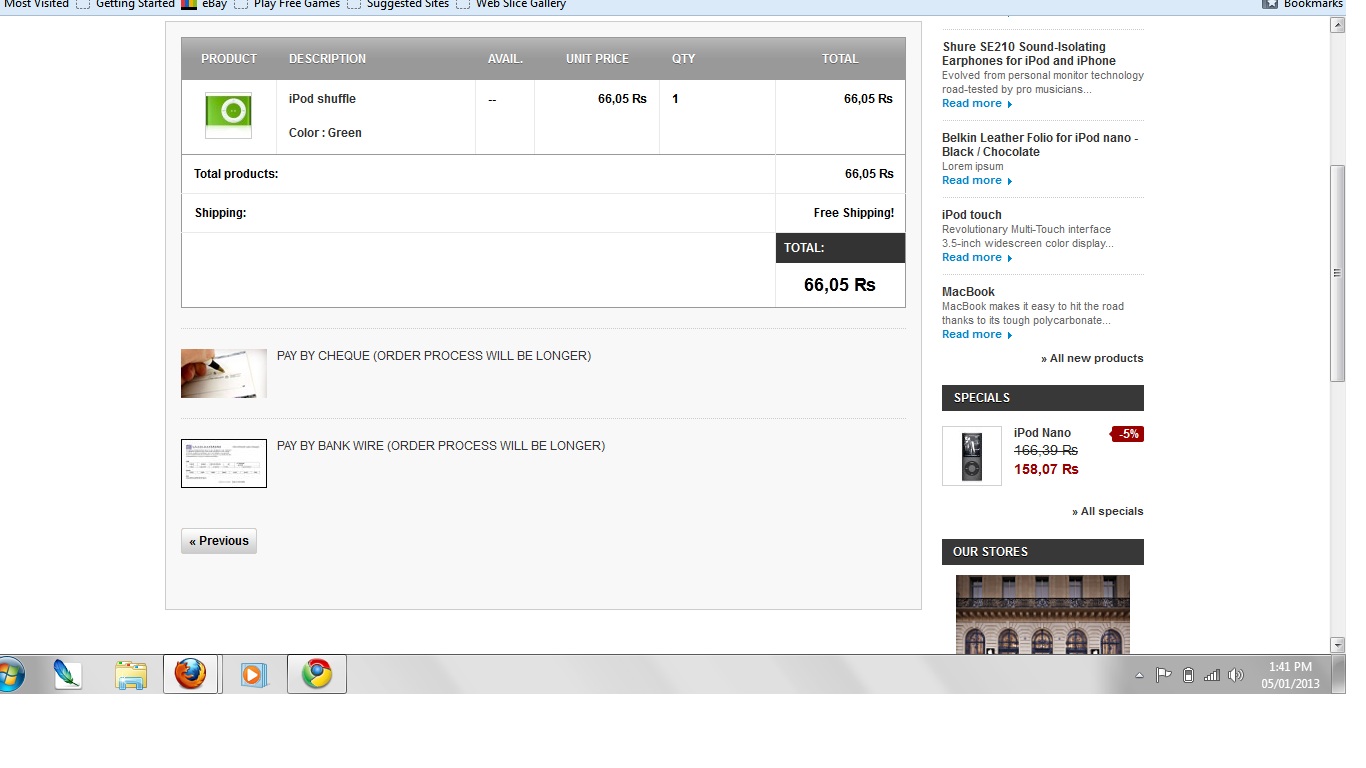Click the 'Total products:' label
1366x768 pixels.
tap(236, 174)
